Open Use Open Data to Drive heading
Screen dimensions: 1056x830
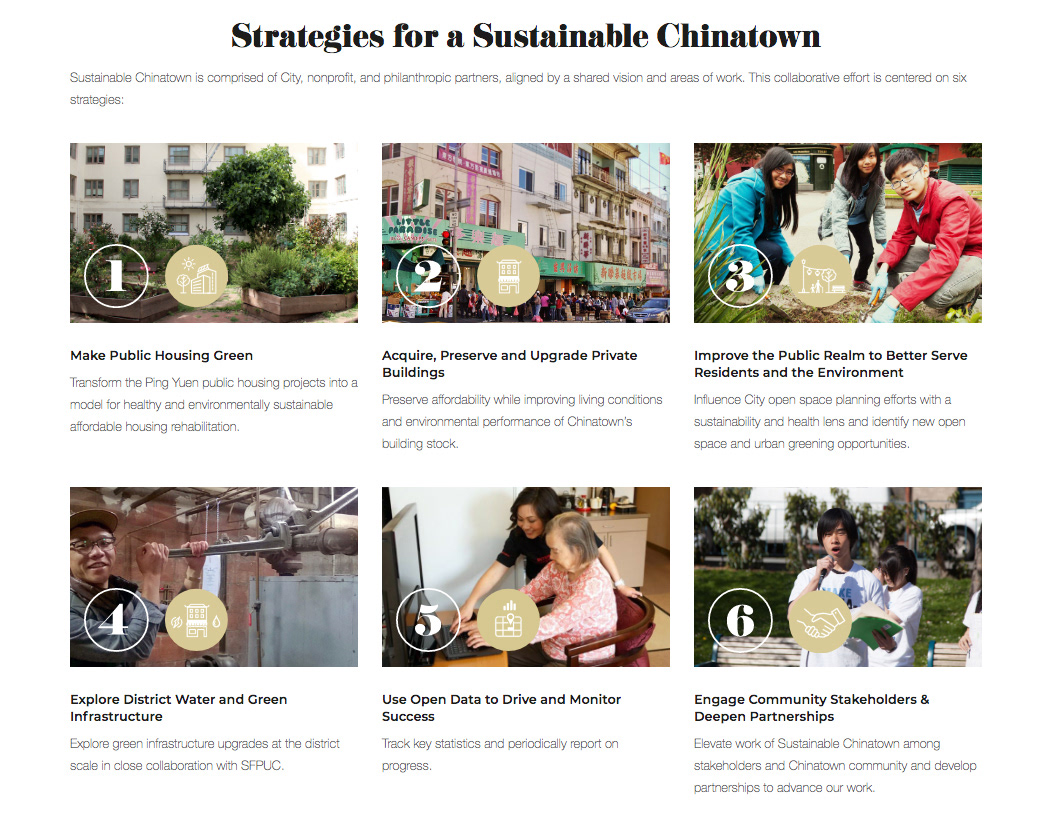[501, 708]
